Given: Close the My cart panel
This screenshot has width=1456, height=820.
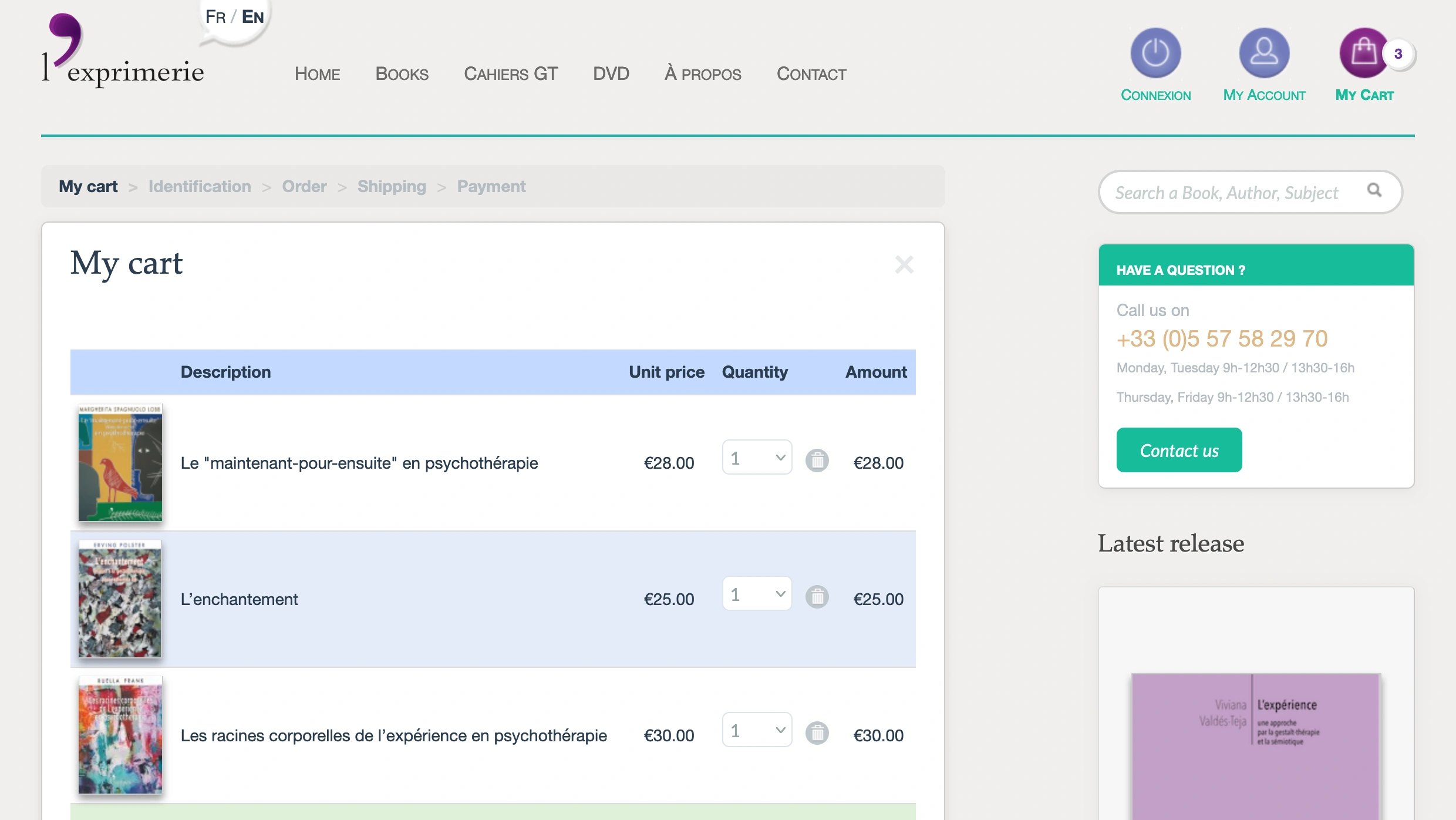Looking at the screenshot, I should [904, 265].
